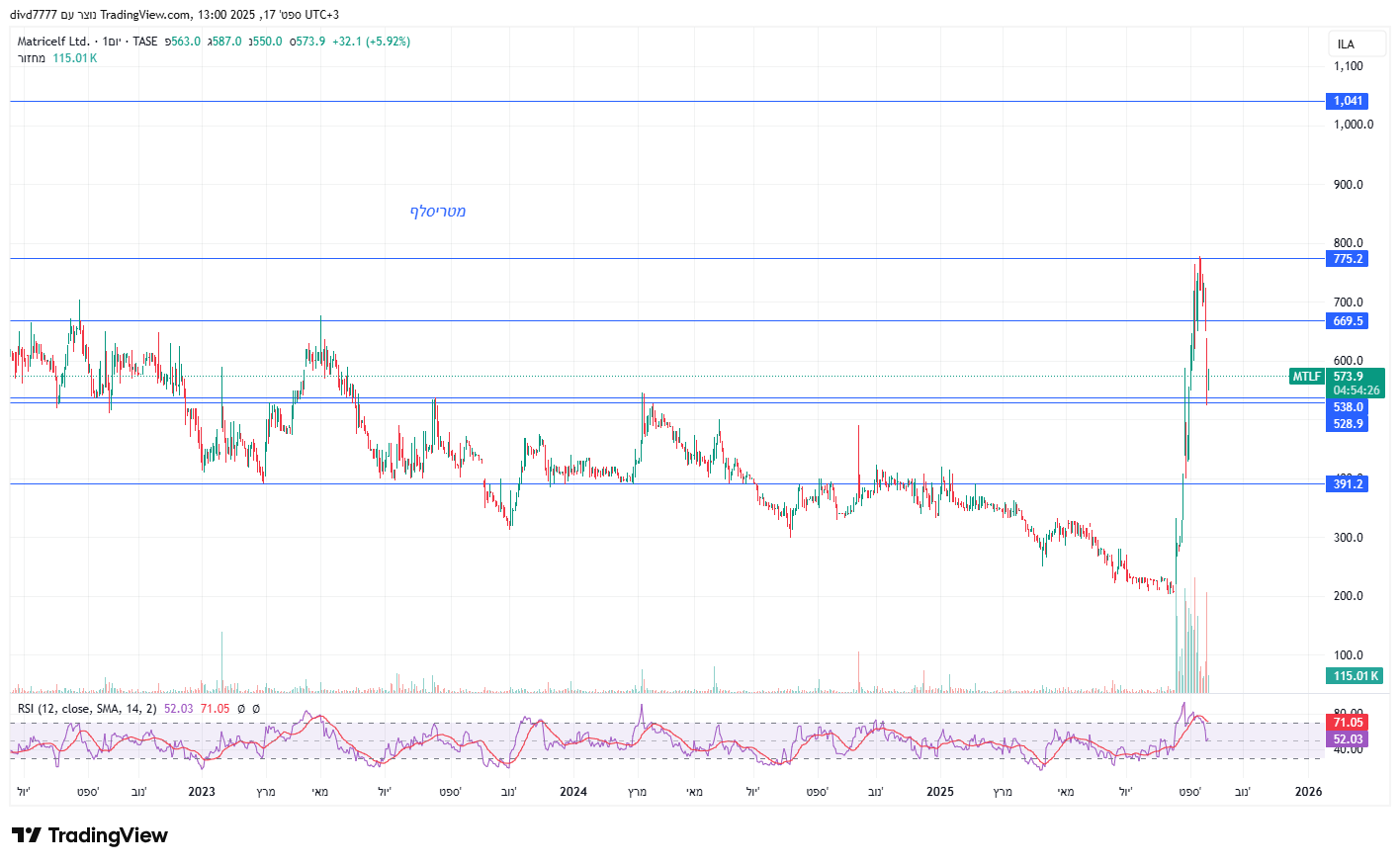Screen dimensions: 1400x865
Task: Click the 528.9 price line tag
Action: pyautogui.click(x=1347, y=424)
